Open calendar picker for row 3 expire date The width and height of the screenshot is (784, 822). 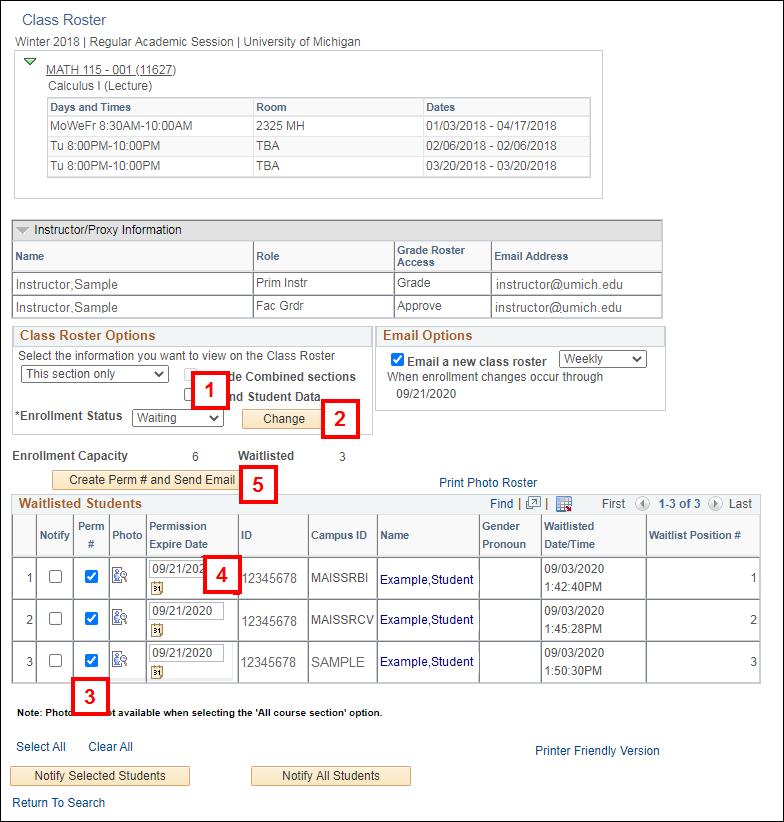[157, 672]
